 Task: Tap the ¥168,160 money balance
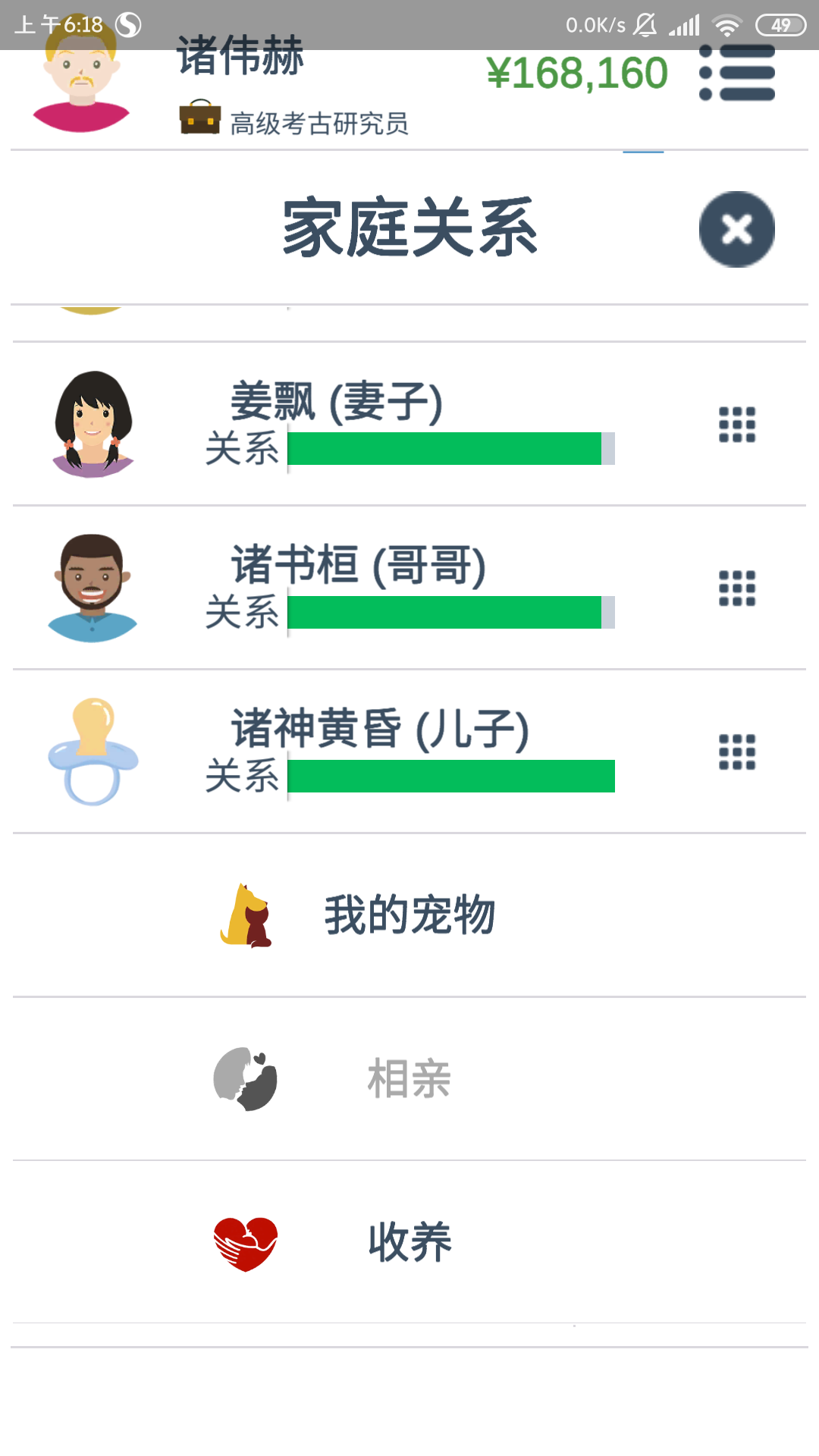[577, 74]
